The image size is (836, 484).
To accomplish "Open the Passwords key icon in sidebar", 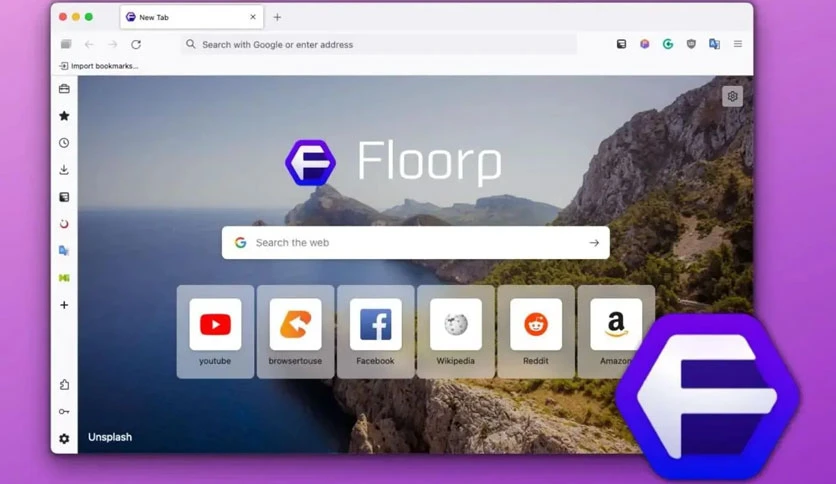I will [64, 412].
